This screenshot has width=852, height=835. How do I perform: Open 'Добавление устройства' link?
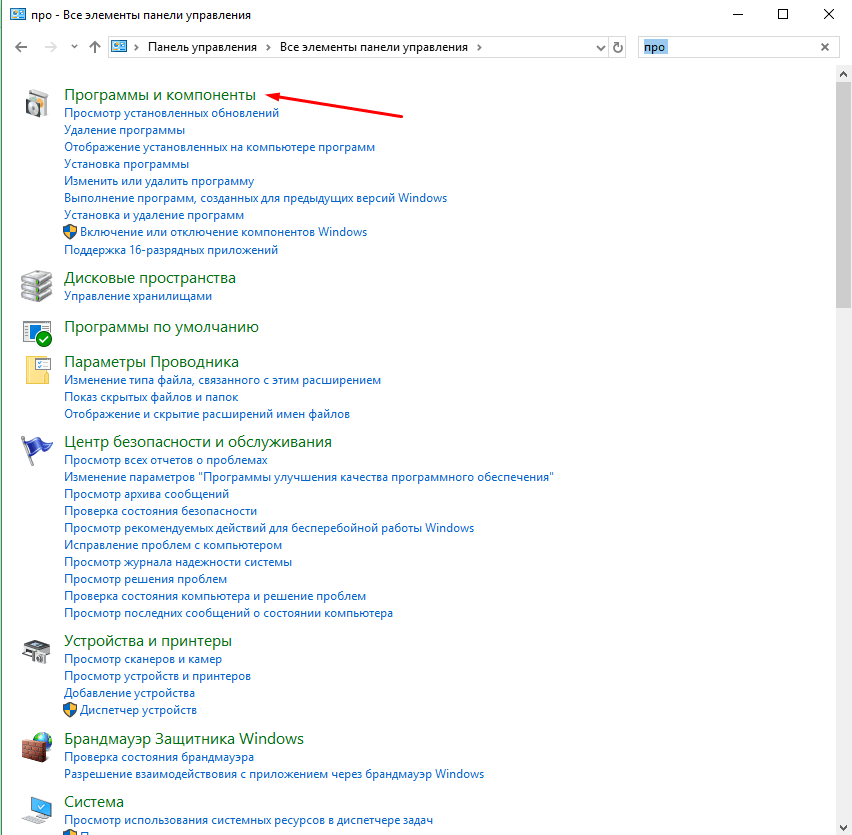(x=129, y=693)
